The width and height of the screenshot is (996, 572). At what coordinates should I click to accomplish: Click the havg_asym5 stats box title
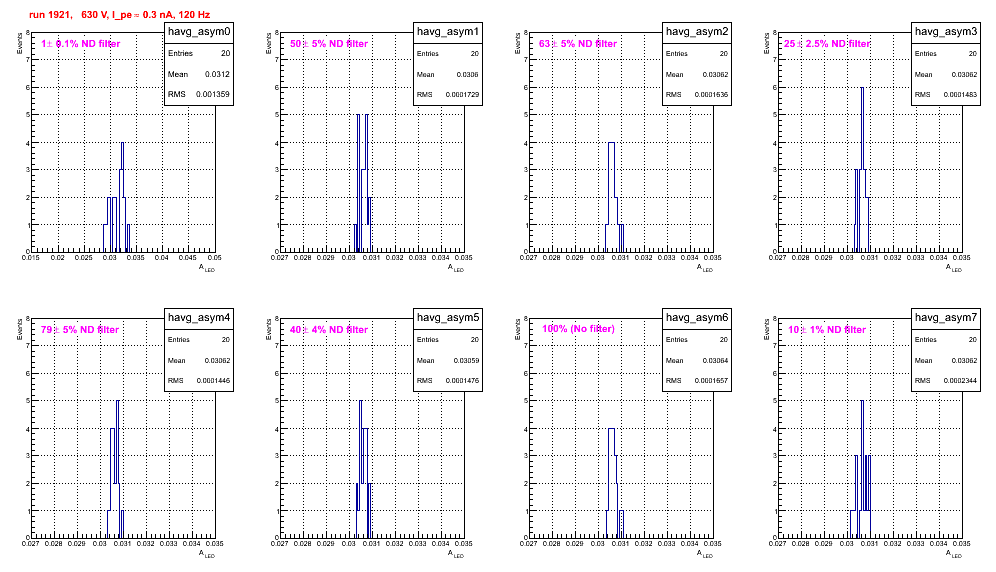448,318
